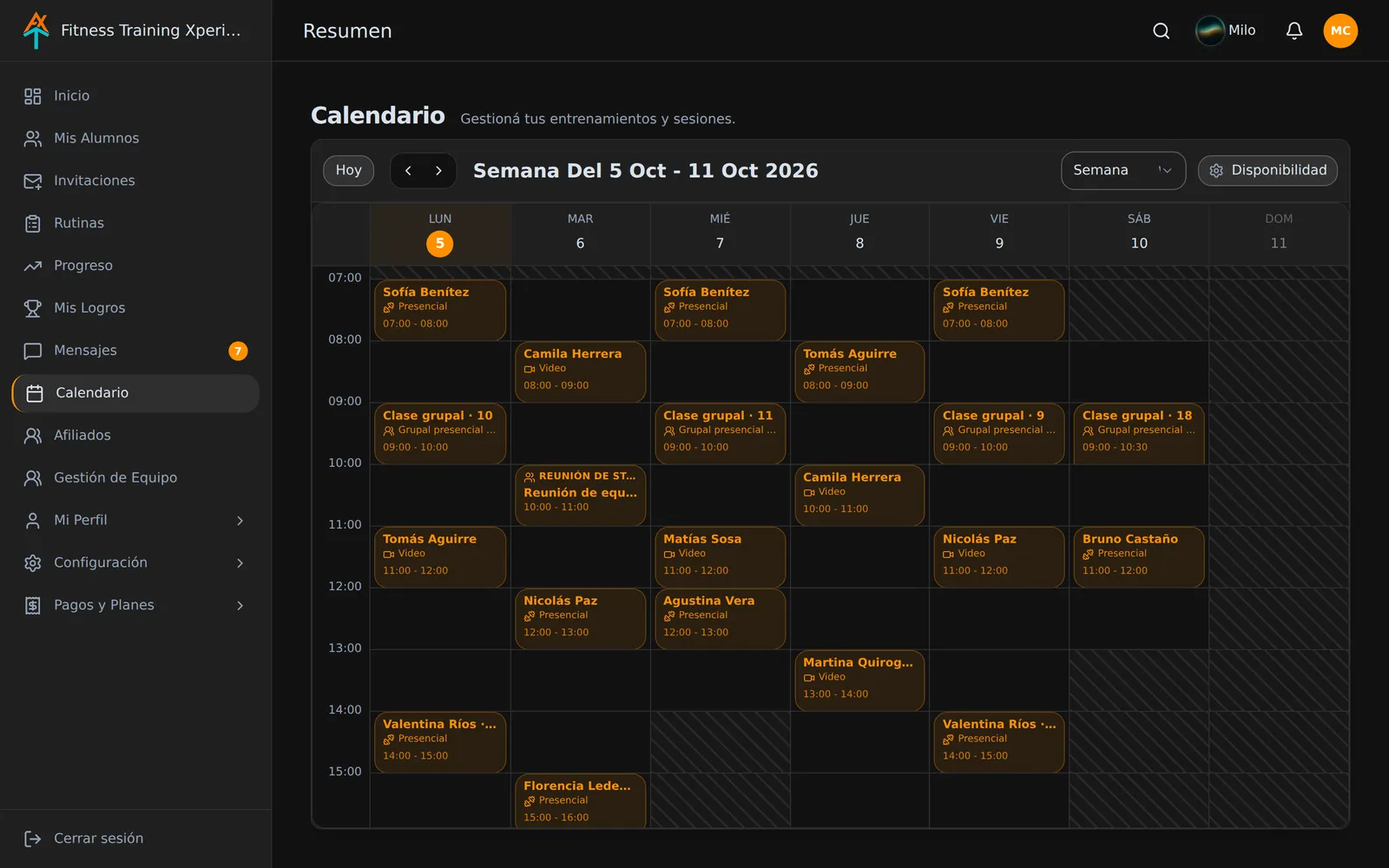Screen dimensions: 1389x868
Task: Click the Fitness Training Xperience logo
Action: (x=36, y=30)
